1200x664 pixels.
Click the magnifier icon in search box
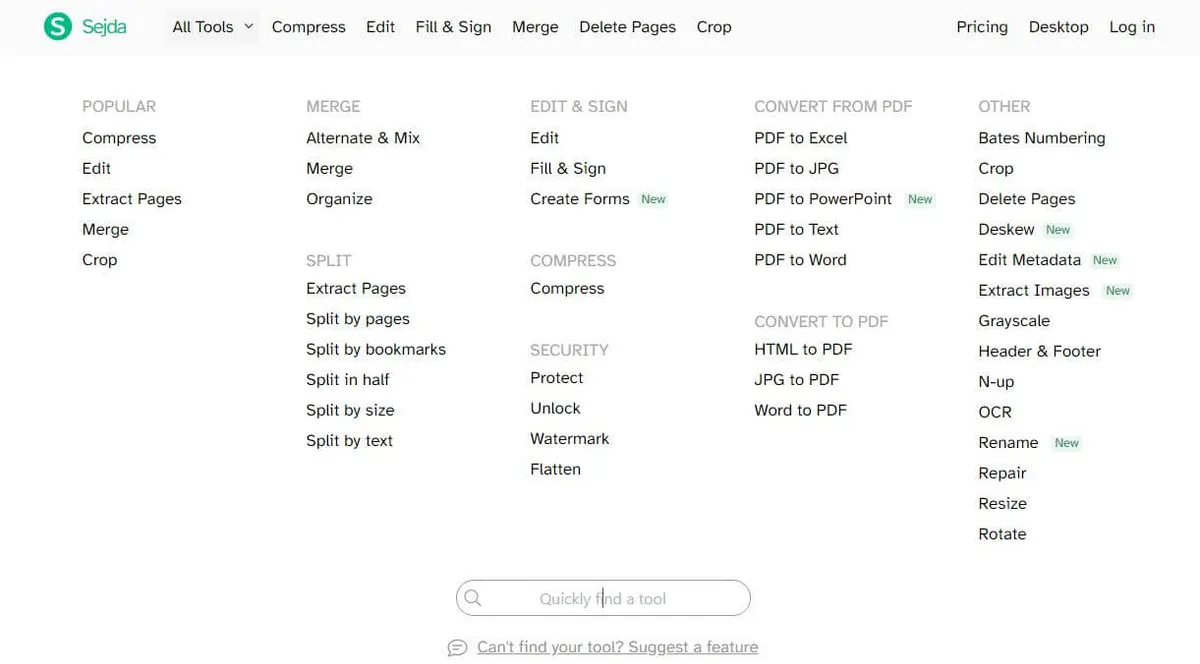click(x=473, y=598)
